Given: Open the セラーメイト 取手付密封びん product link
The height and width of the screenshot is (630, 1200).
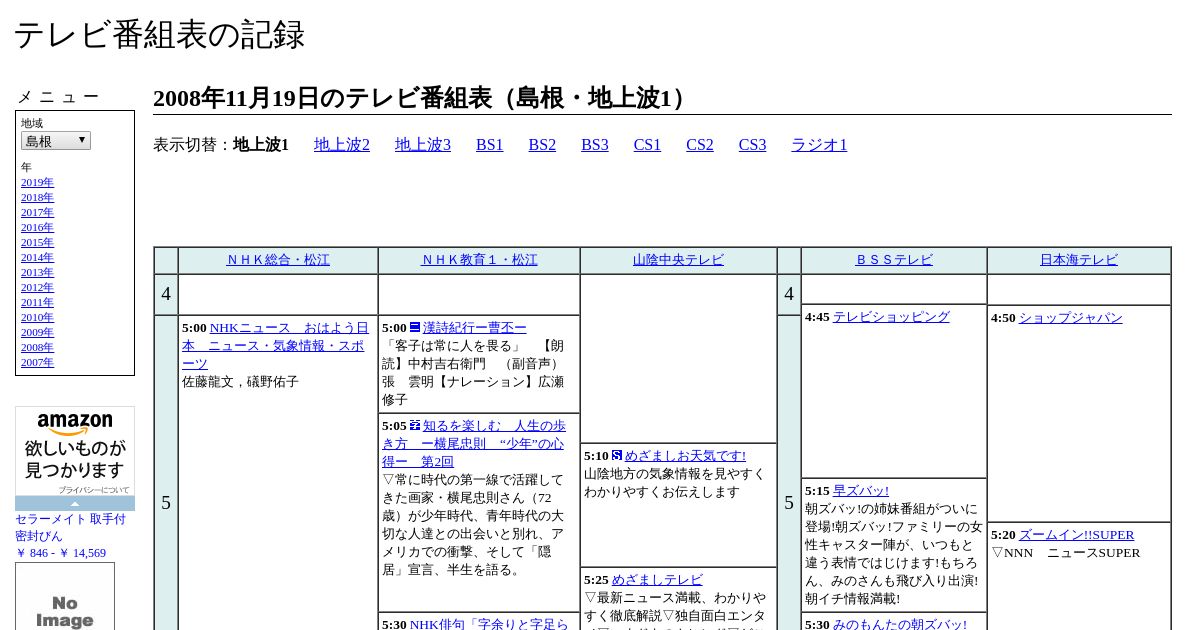Looking at the screenshot, I should tap(70, 527).
